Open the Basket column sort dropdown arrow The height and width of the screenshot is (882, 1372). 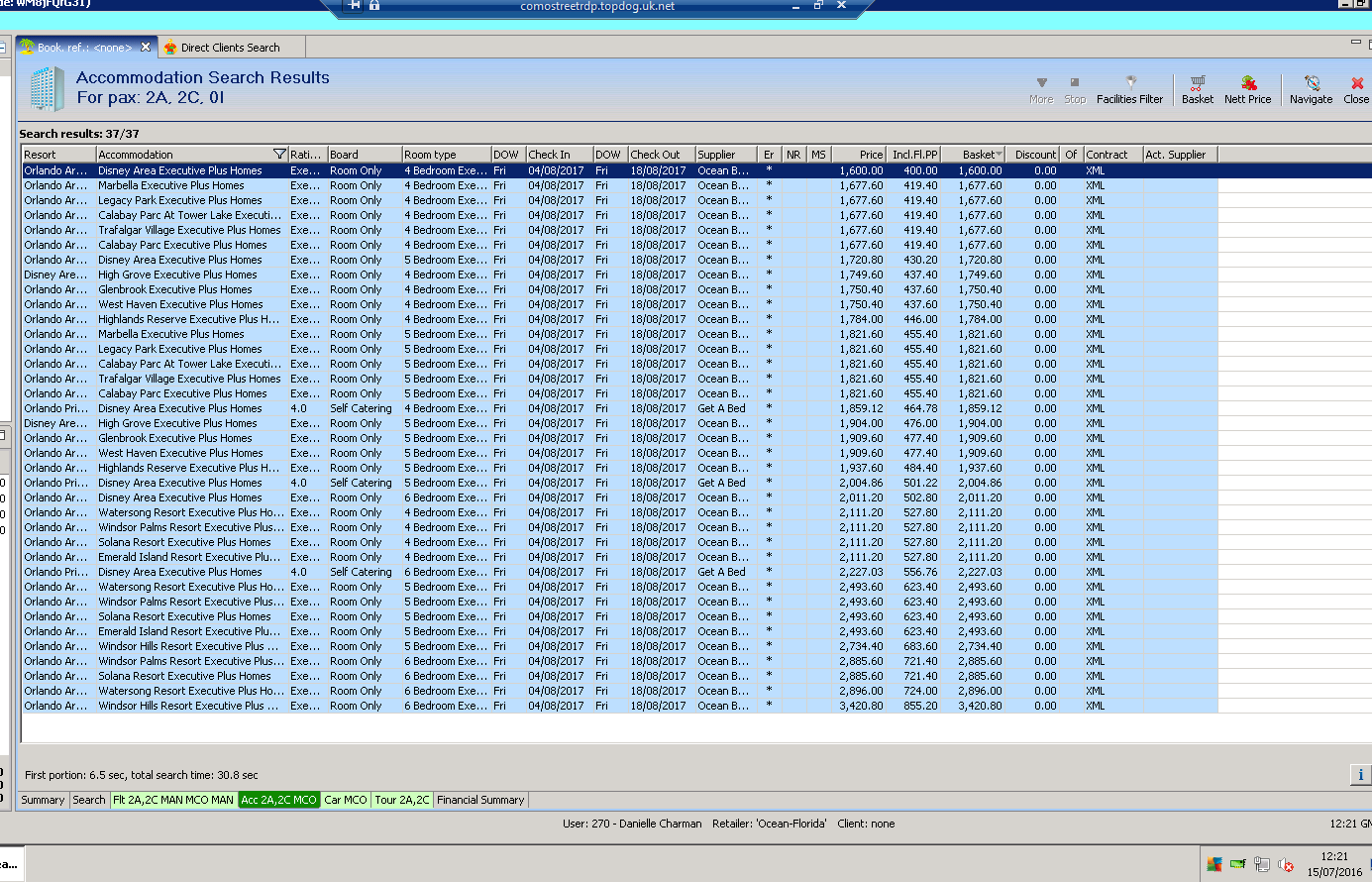(x=999, y=155)
